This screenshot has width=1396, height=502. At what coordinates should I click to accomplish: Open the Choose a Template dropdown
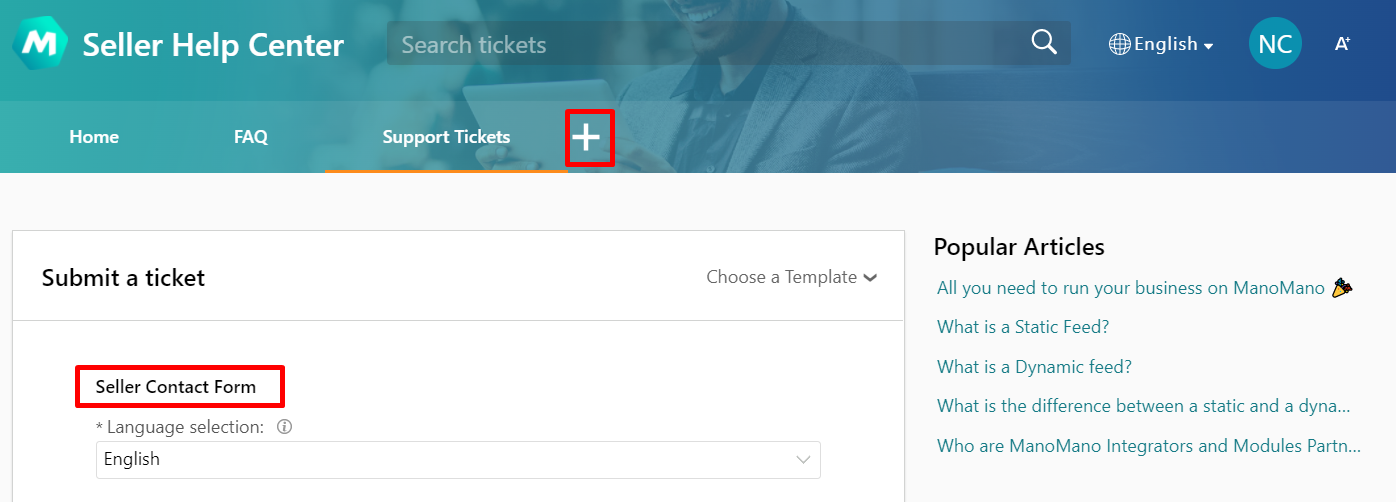(x=792, y=277)
